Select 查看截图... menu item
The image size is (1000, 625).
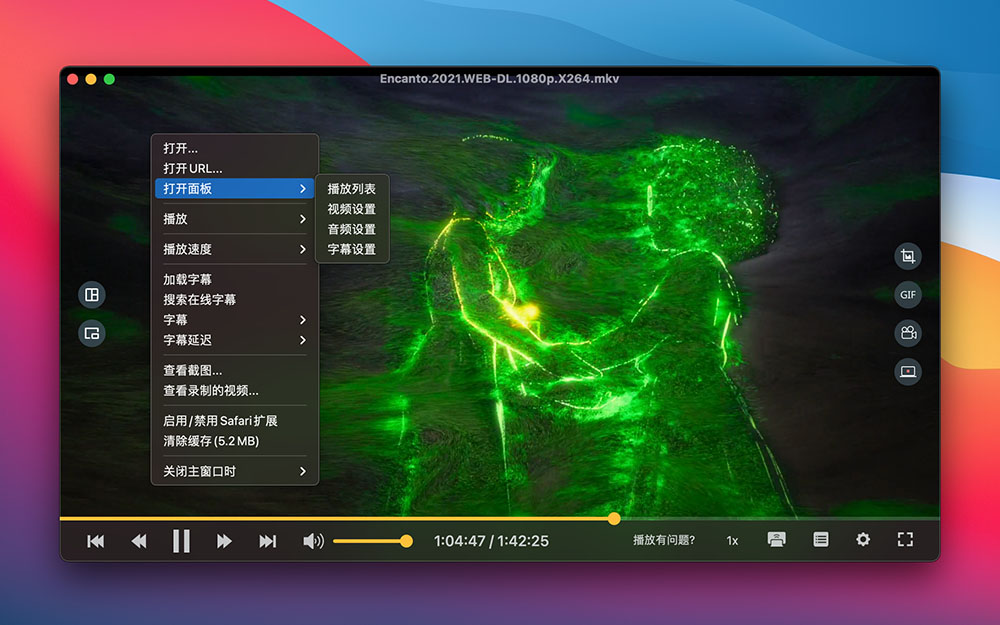pos(235,371)
